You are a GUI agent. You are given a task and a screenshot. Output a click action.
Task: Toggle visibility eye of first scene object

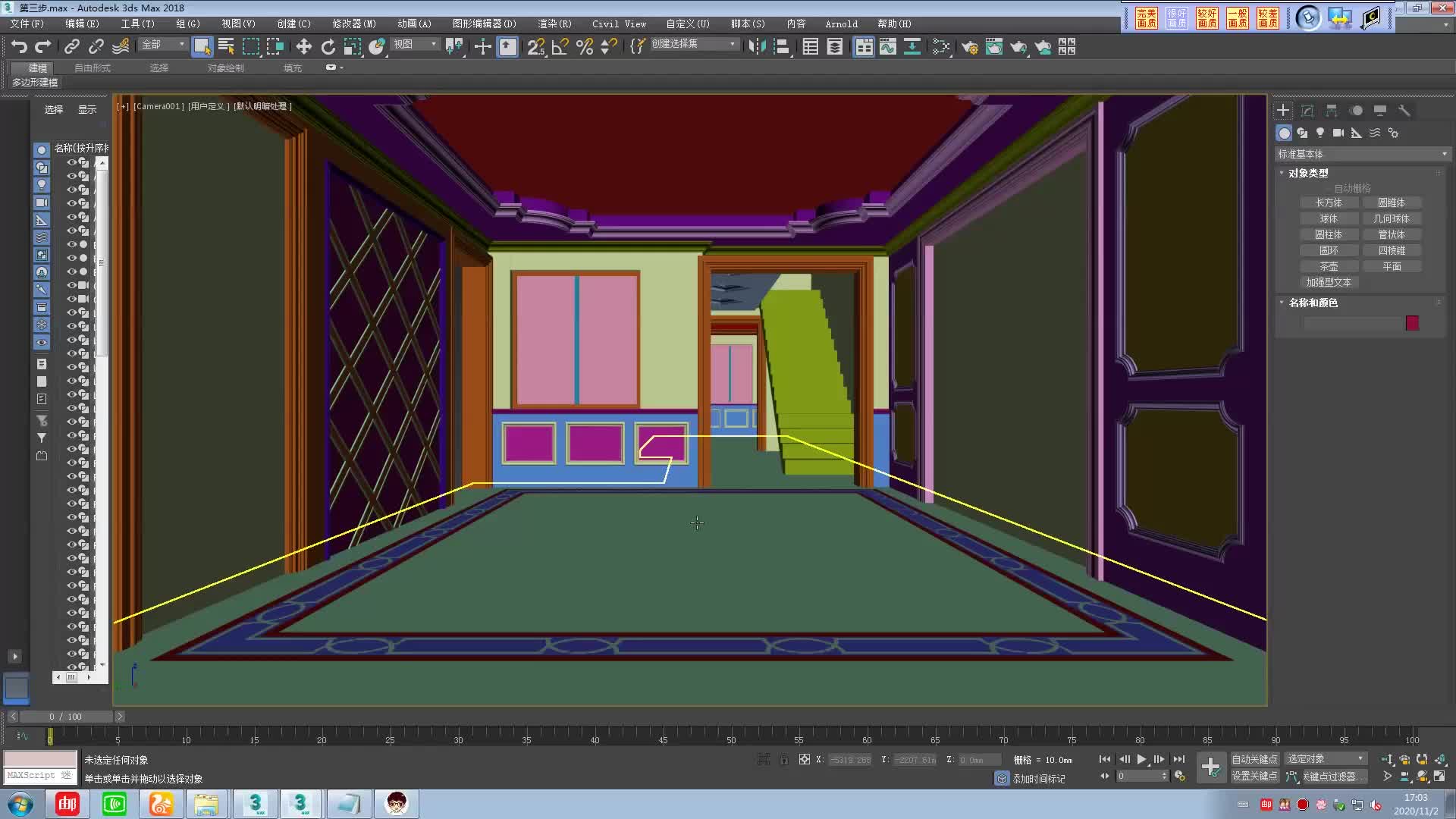pyautogui.click(x=71, y=162)
